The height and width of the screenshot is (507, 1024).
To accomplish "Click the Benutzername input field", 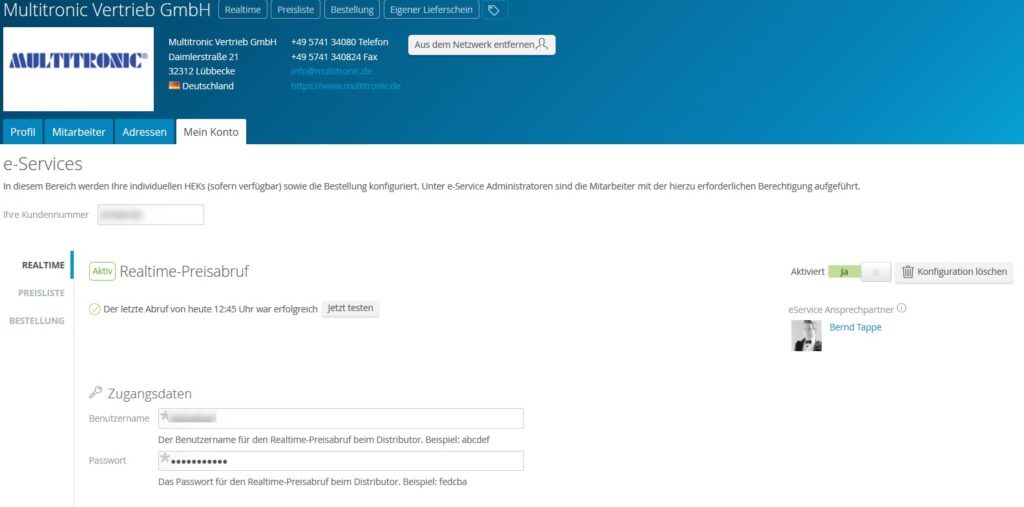I will (x=341, y=418).
